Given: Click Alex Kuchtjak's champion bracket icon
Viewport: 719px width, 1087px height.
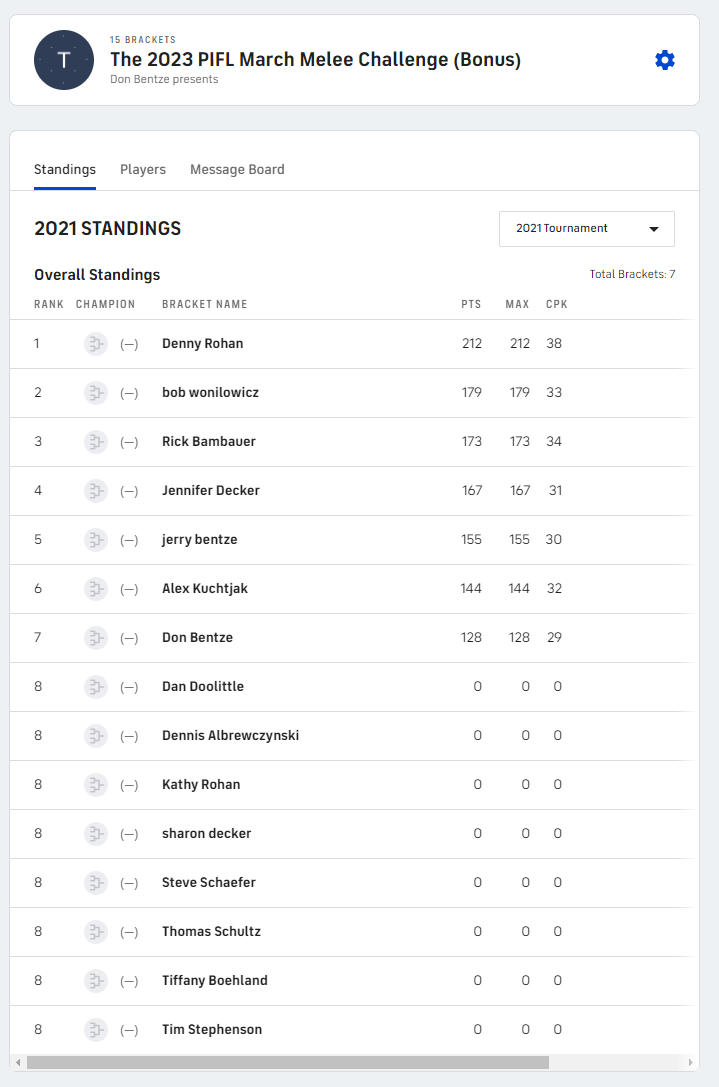Looking at the screenshot, I should point(96,589).
